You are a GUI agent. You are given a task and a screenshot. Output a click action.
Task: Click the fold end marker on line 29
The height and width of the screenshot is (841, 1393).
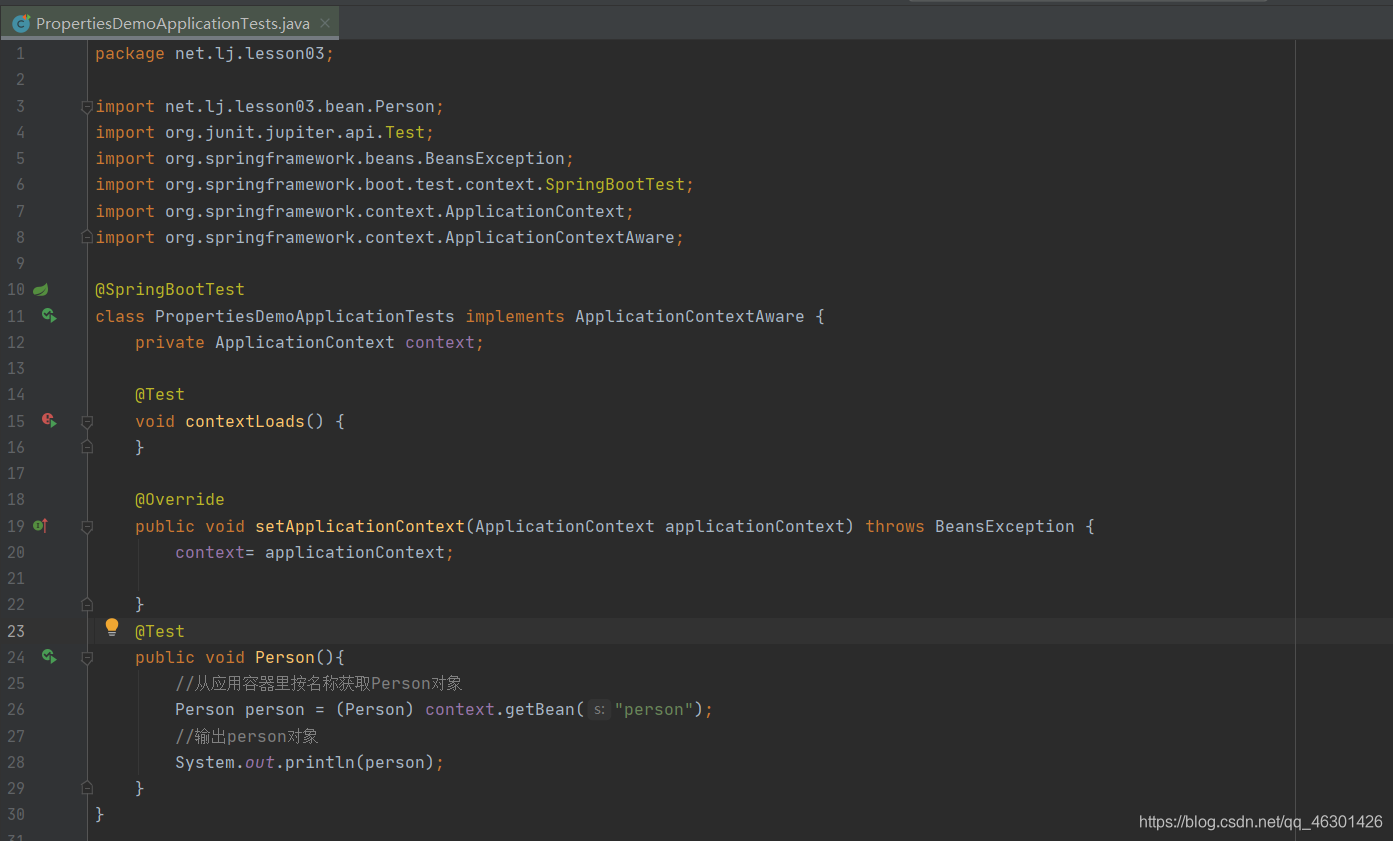coord(87,789)
